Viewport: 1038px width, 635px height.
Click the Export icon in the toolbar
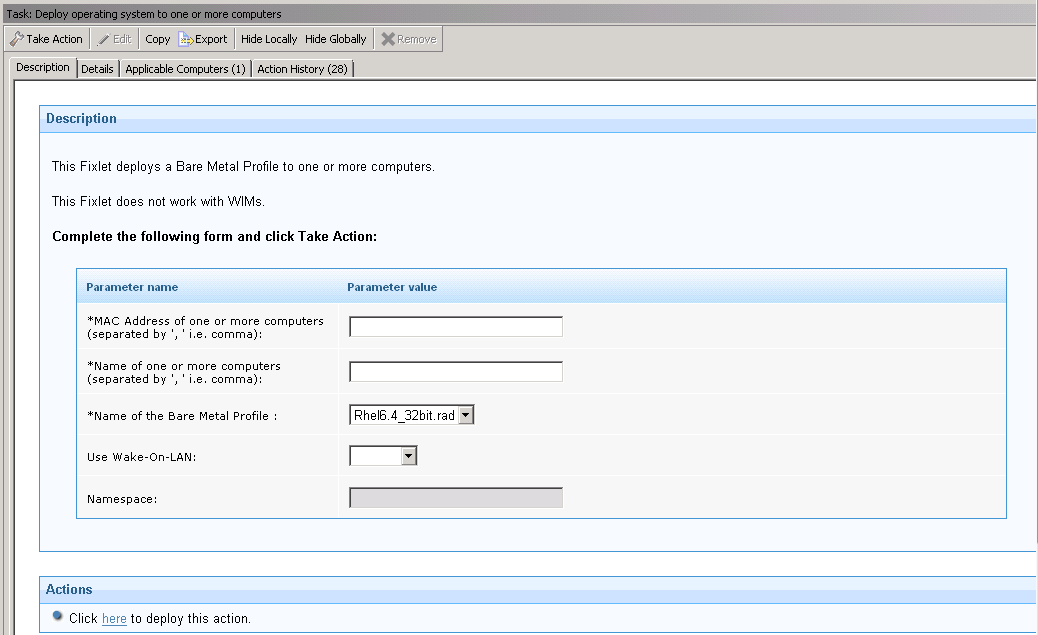186,38
